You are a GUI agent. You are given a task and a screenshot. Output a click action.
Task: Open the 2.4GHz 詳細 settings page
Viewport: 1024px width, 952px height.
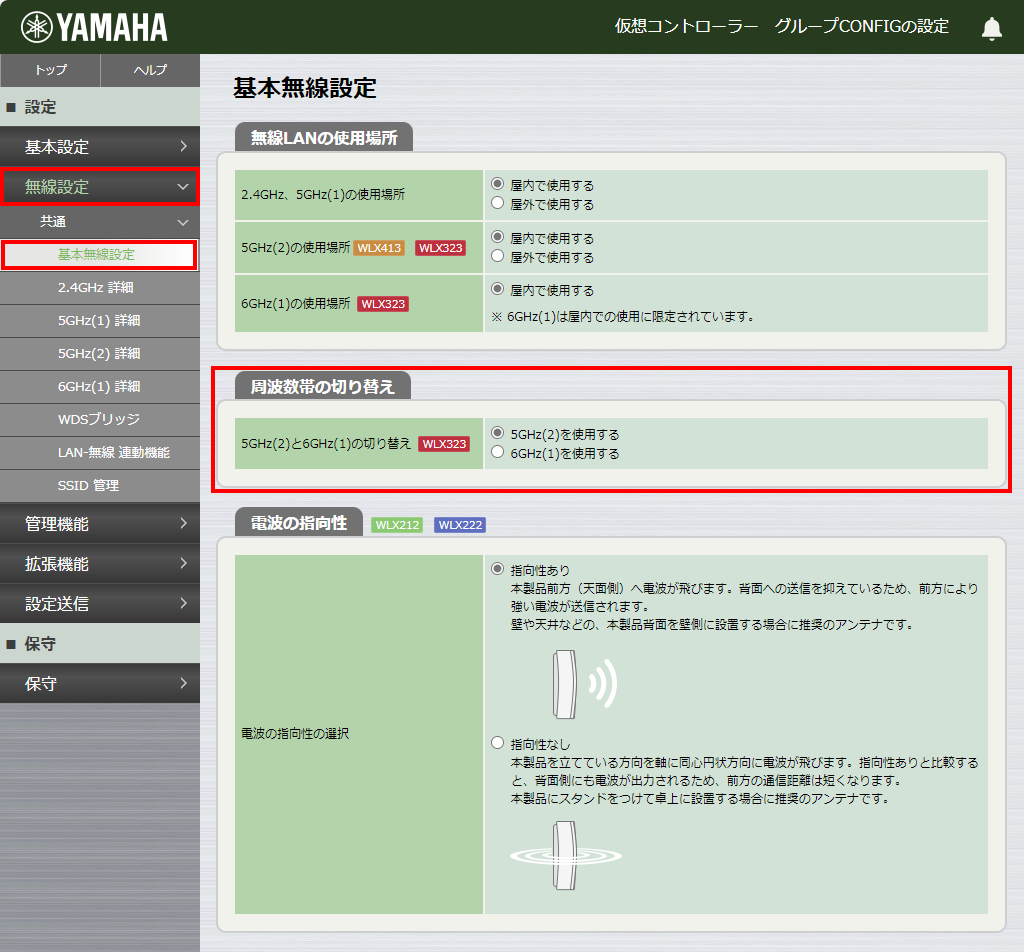coord(99,288)
